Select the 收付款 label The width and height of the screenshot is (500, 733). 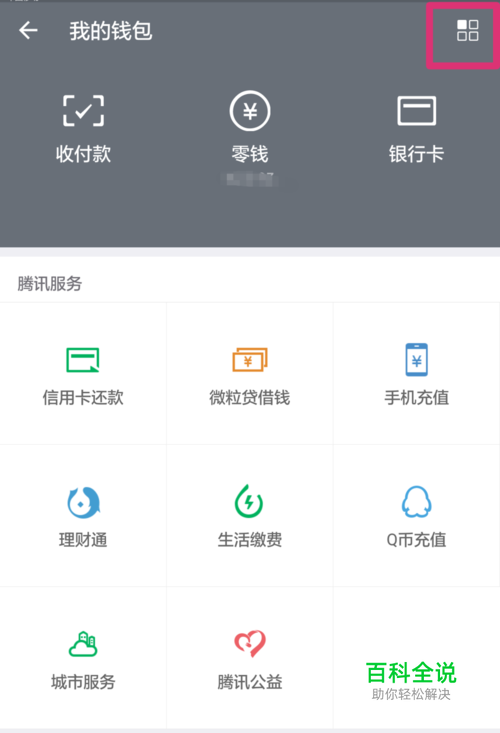(84, 154)
